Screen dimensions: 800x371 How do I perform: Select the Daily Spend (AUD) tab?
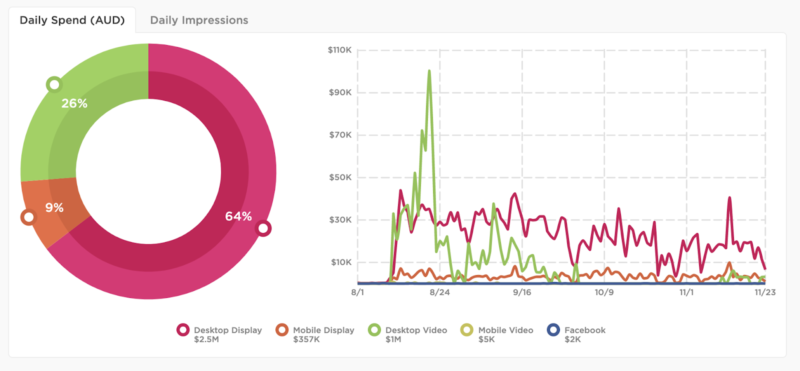(x=72, y=20)
